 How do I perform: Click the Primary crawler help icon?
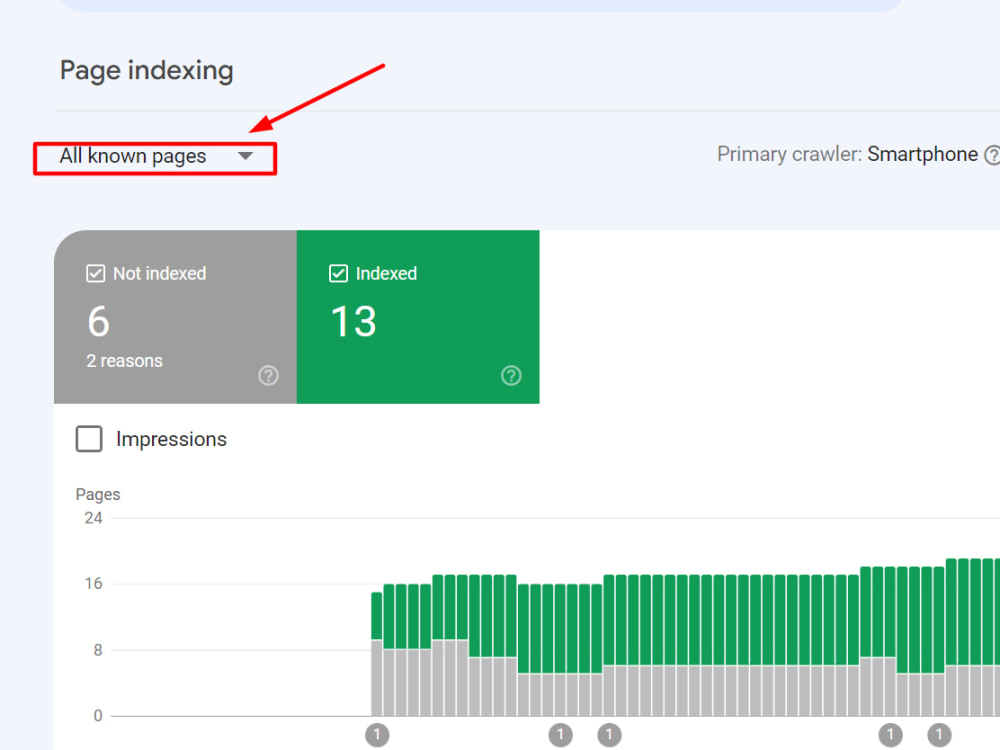pos(992,154)
